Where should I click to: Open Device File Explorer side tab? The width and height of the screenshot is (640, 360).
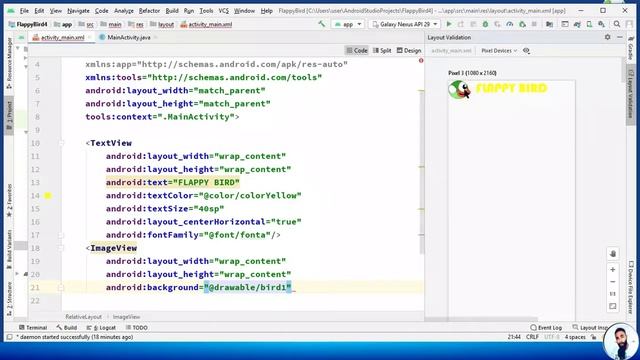[631, 287]
